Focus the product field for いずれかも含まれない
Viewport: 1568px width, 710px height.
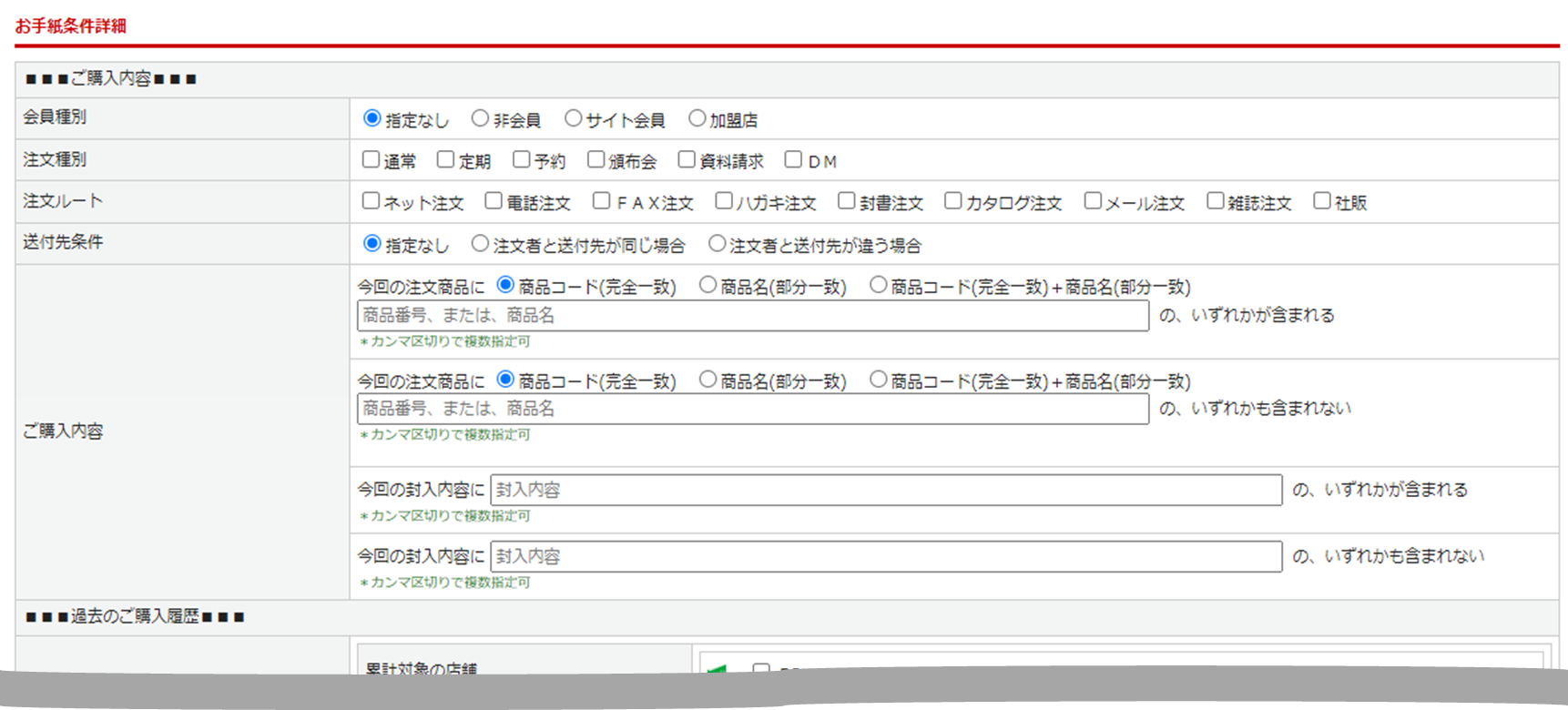(753, 409)
